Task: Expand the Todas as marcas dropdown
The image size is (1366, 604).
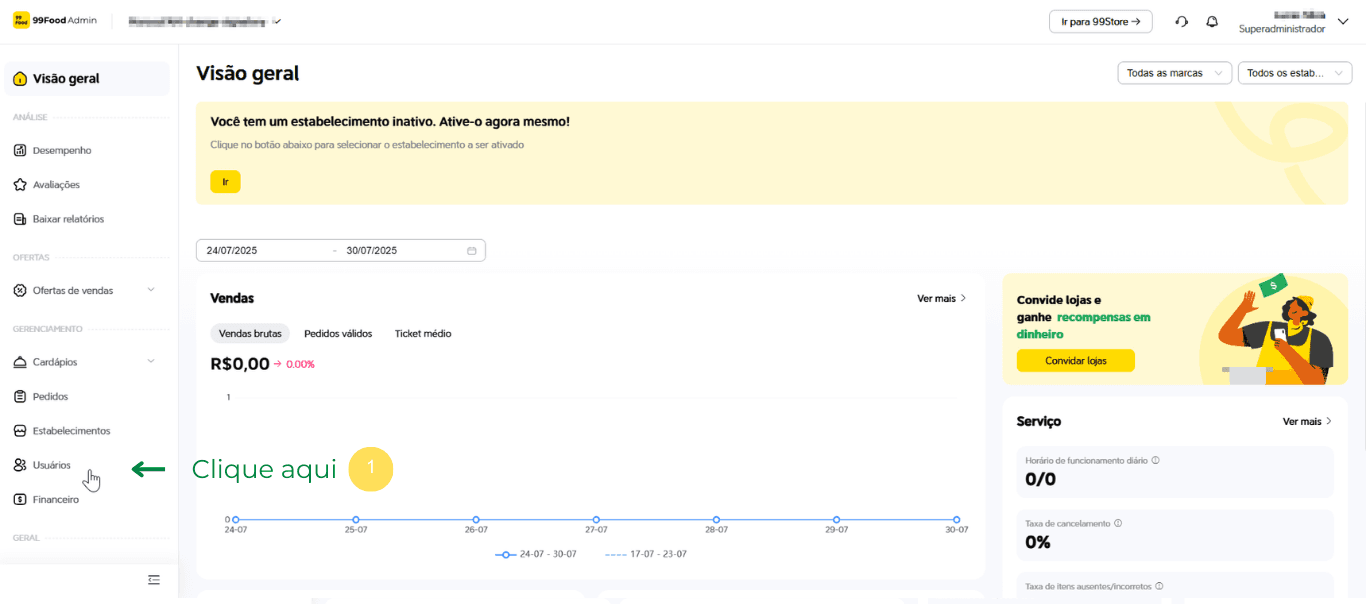Action: (1174, 73)
